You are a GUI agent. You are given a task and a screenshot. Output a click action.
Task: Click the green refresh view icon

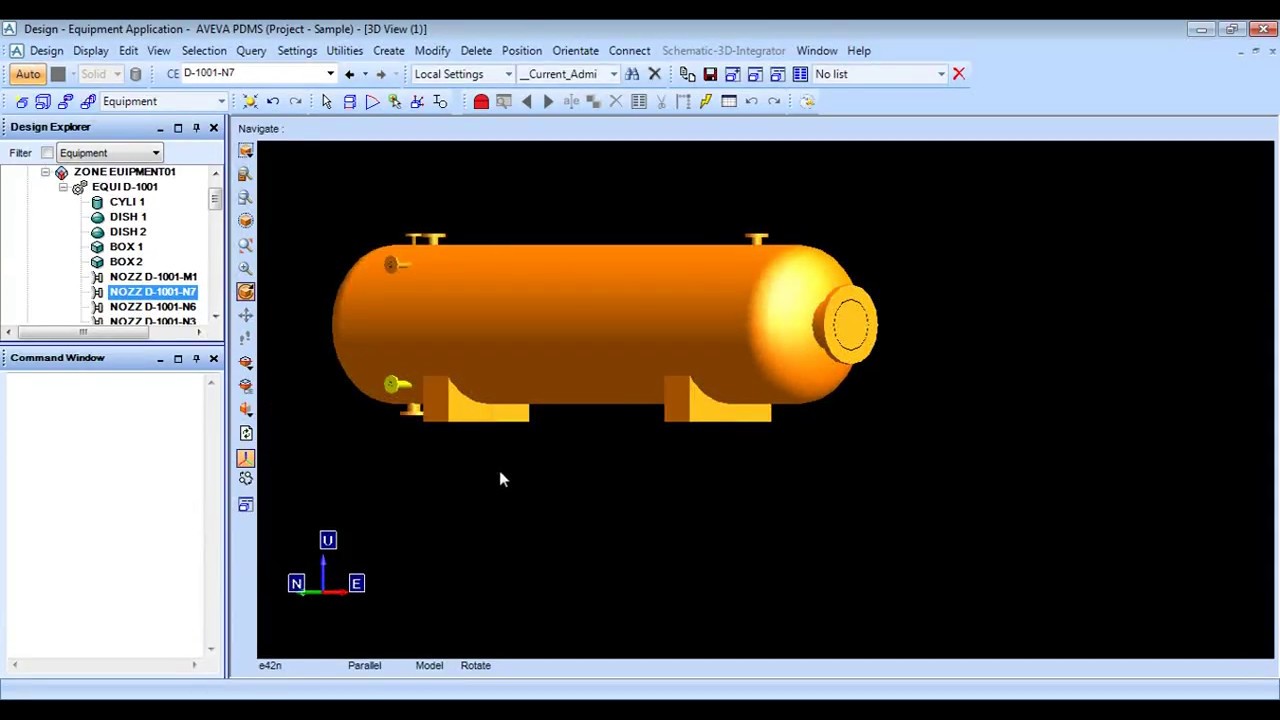click(246, 434)
